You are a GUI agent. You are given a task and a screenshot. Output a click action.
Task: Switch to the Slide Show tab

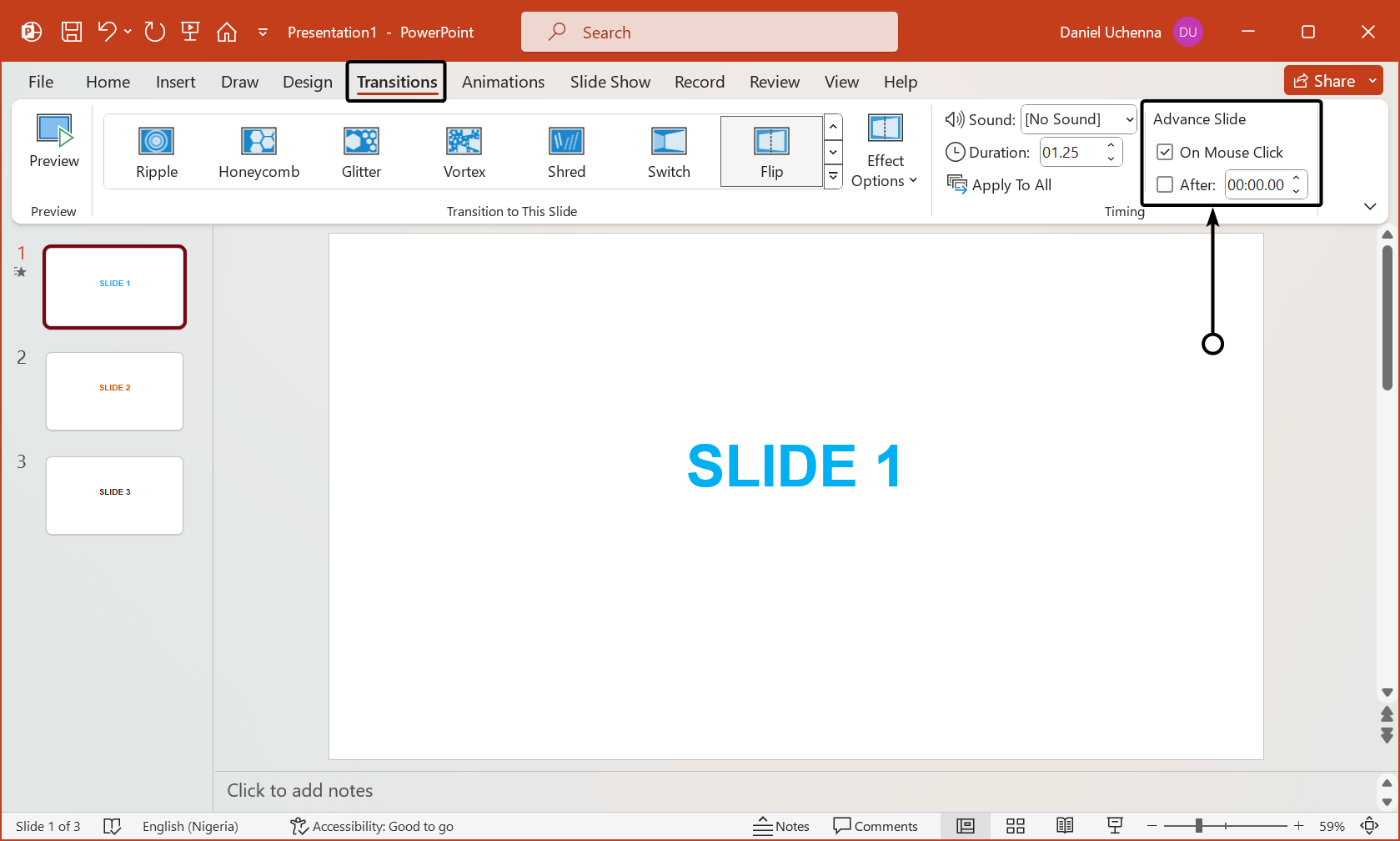pos(610,82)
